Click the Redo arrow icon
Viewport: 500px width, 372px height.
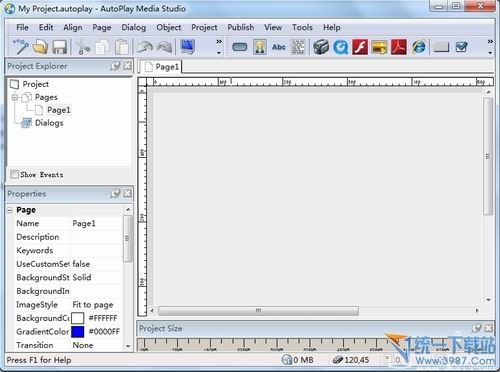point(165,47)
